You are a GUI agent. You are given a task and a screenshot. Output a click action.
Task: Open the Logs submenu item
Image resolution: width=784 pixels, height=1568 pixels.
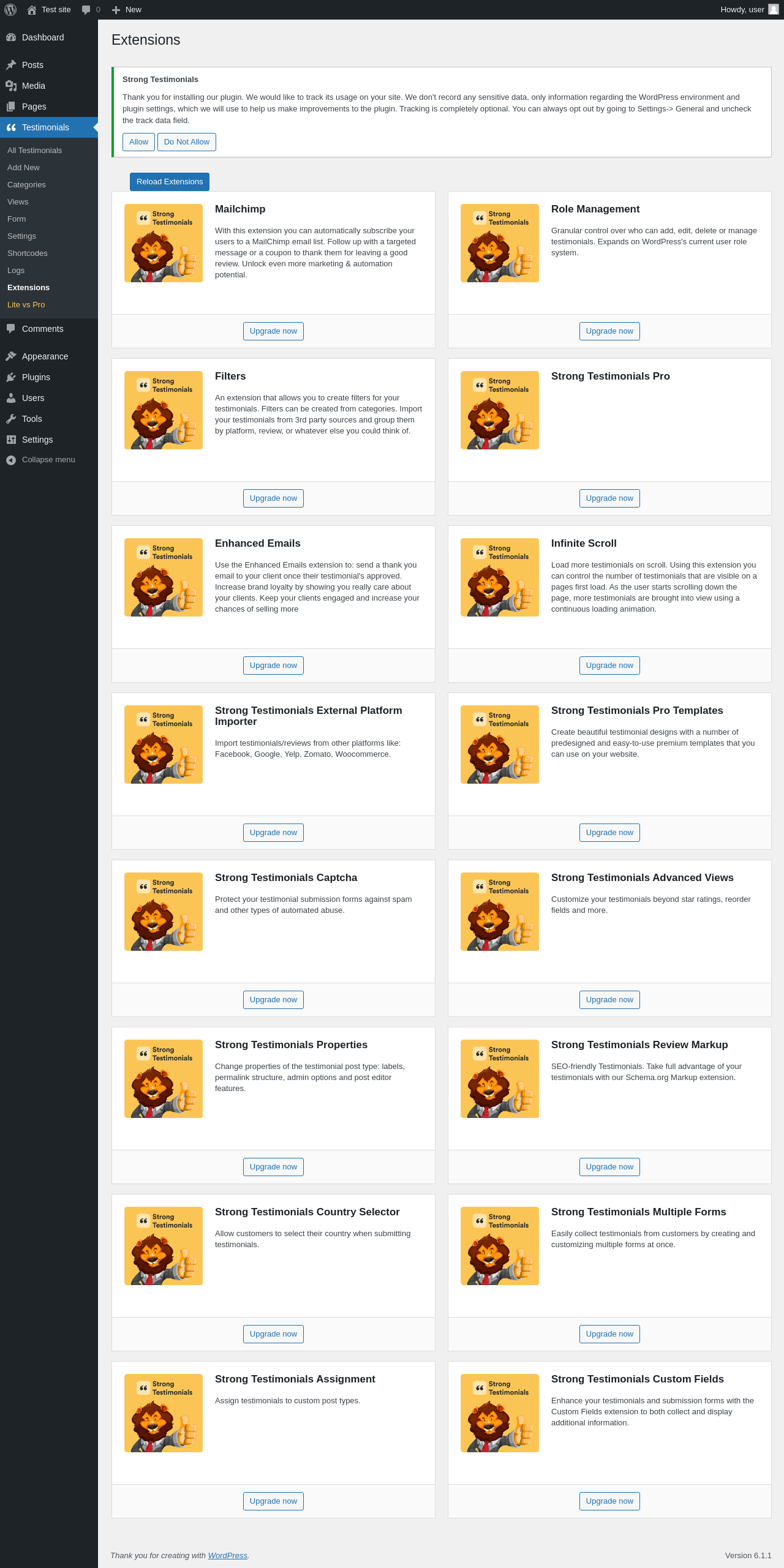(x=16, y=271)
